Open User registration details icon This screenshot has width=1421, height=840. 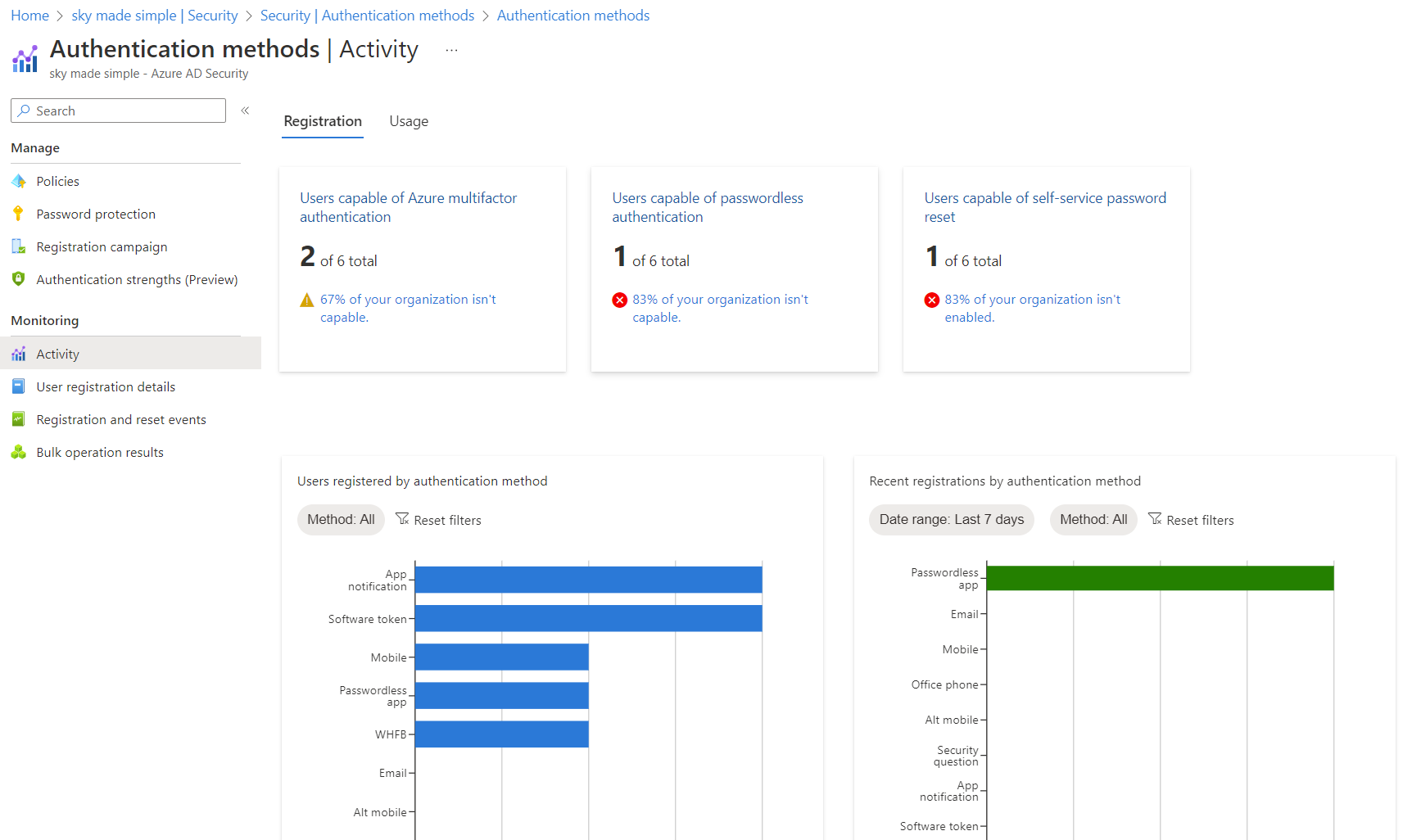[x=19, y=386]
